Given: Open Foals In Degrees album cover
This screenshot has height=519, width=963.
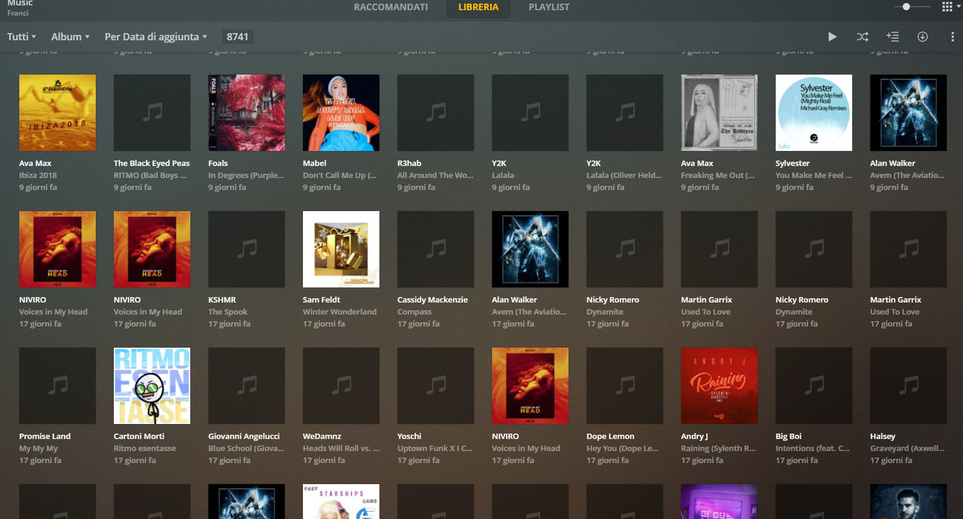Looking at the screenshot, I should pos(246,112).
